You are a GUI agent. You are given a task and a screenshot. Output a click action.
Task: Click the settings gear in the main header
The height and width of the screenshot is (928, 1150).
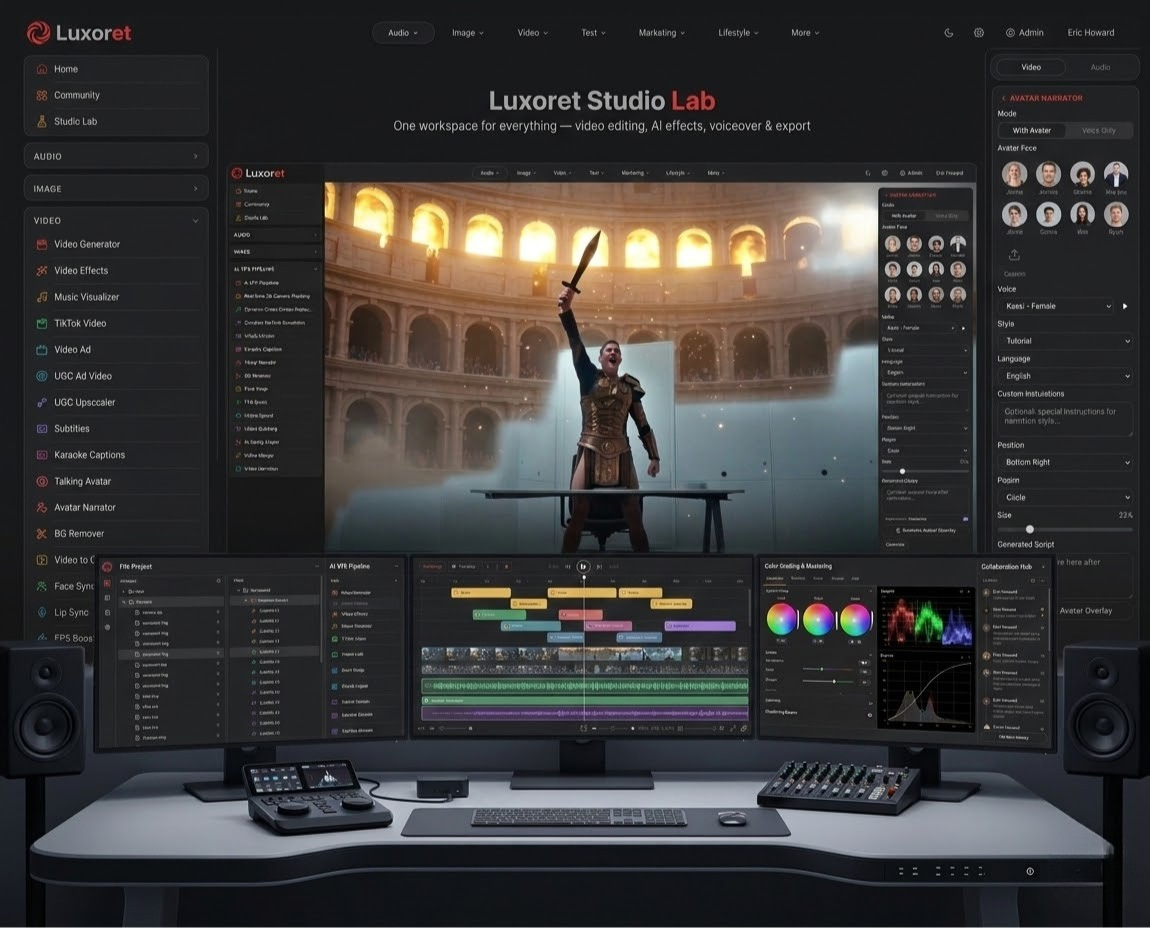coord(978,33)
